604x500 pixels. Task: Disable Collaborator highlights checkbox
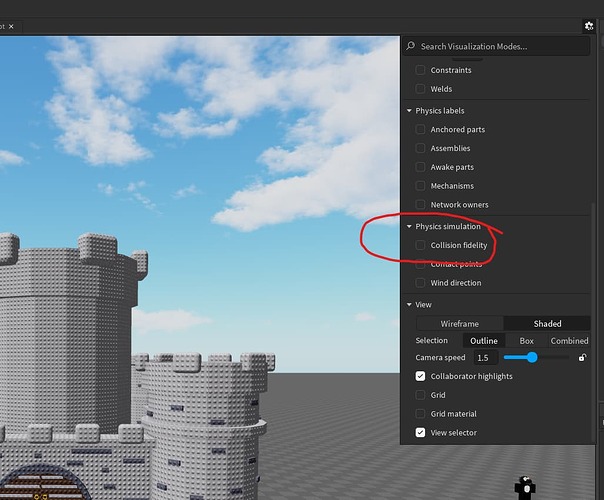pos(420,376)
